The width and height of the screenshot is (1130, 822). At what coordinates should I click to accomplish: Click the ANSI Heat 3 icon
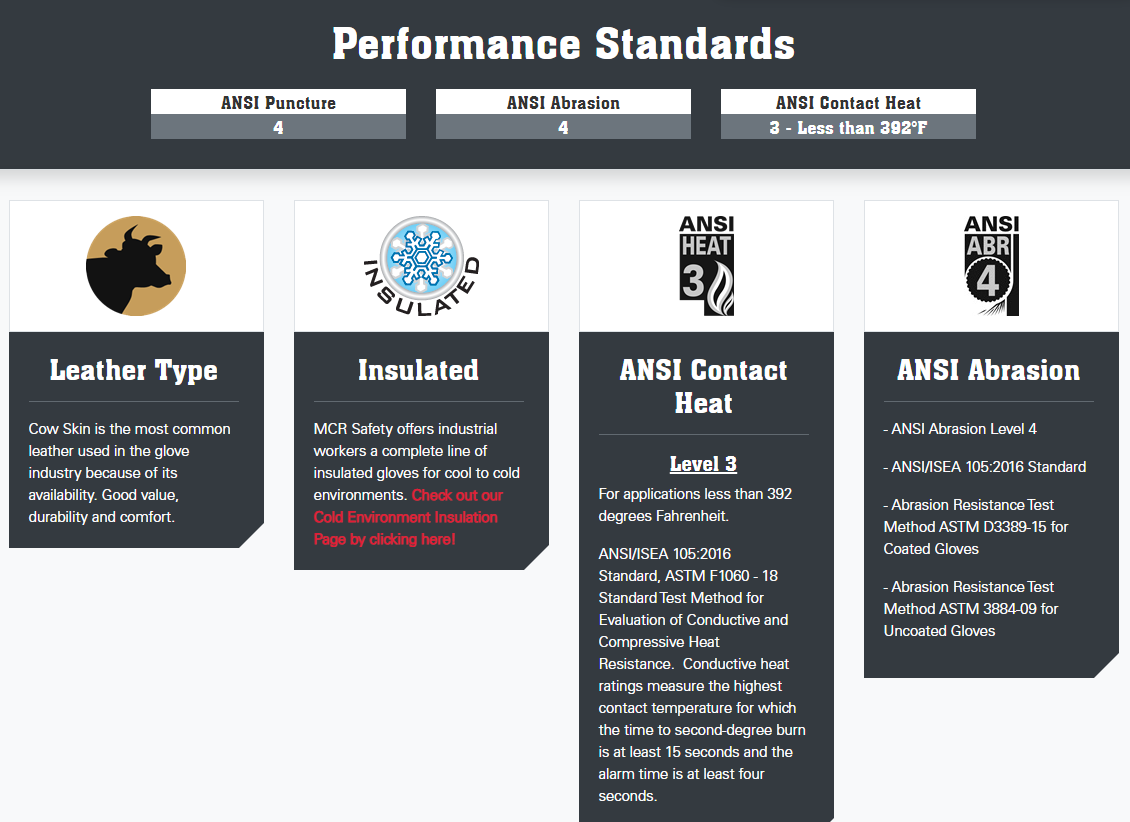706,266
